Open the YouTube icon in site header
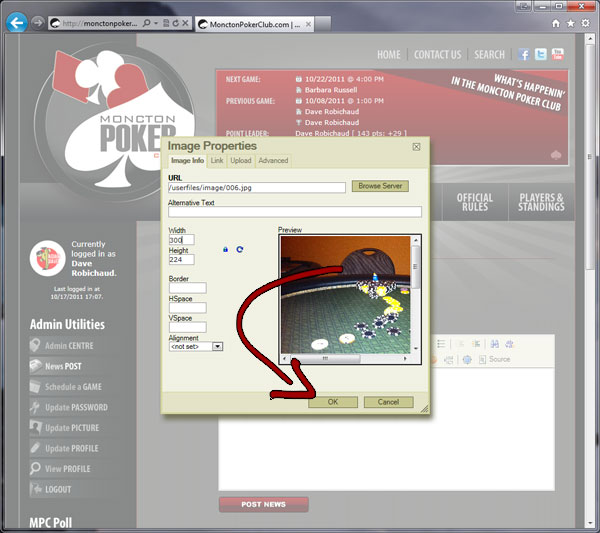This screenshot has width=600, height=533. coord(558,54)
